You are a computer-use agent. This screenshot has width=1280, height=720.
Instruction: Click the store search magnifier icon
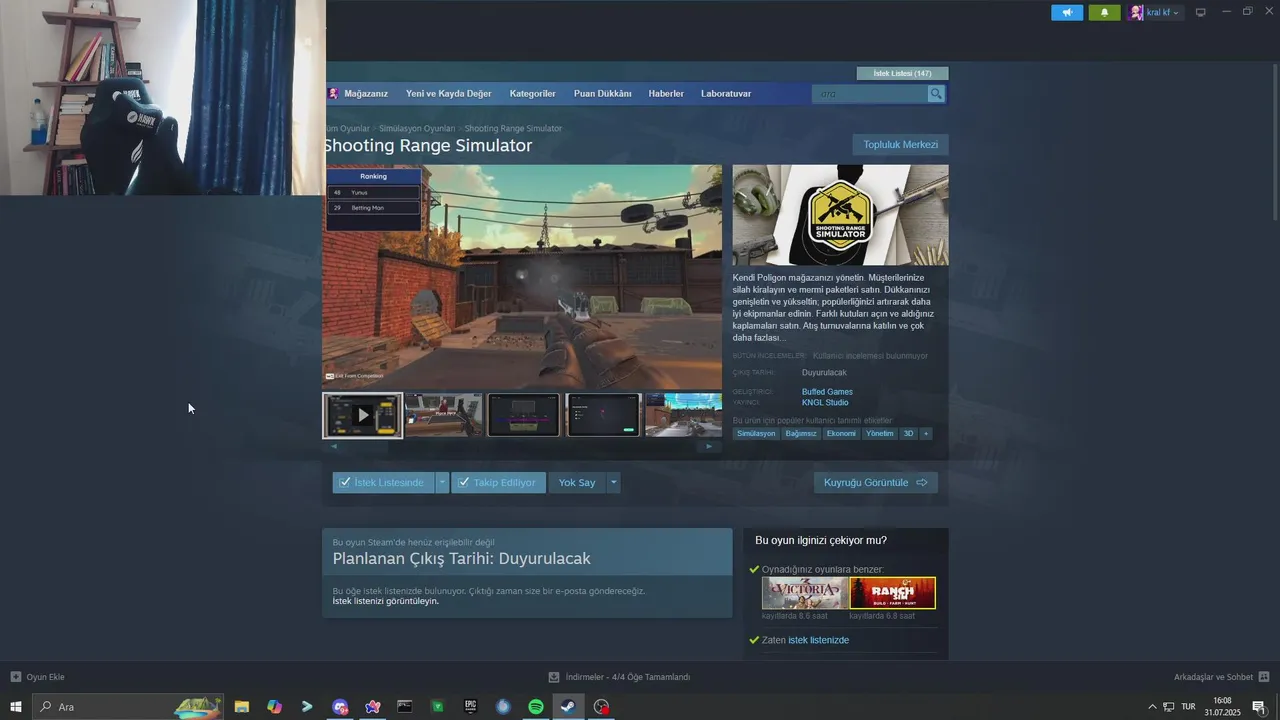coord(936,94)
